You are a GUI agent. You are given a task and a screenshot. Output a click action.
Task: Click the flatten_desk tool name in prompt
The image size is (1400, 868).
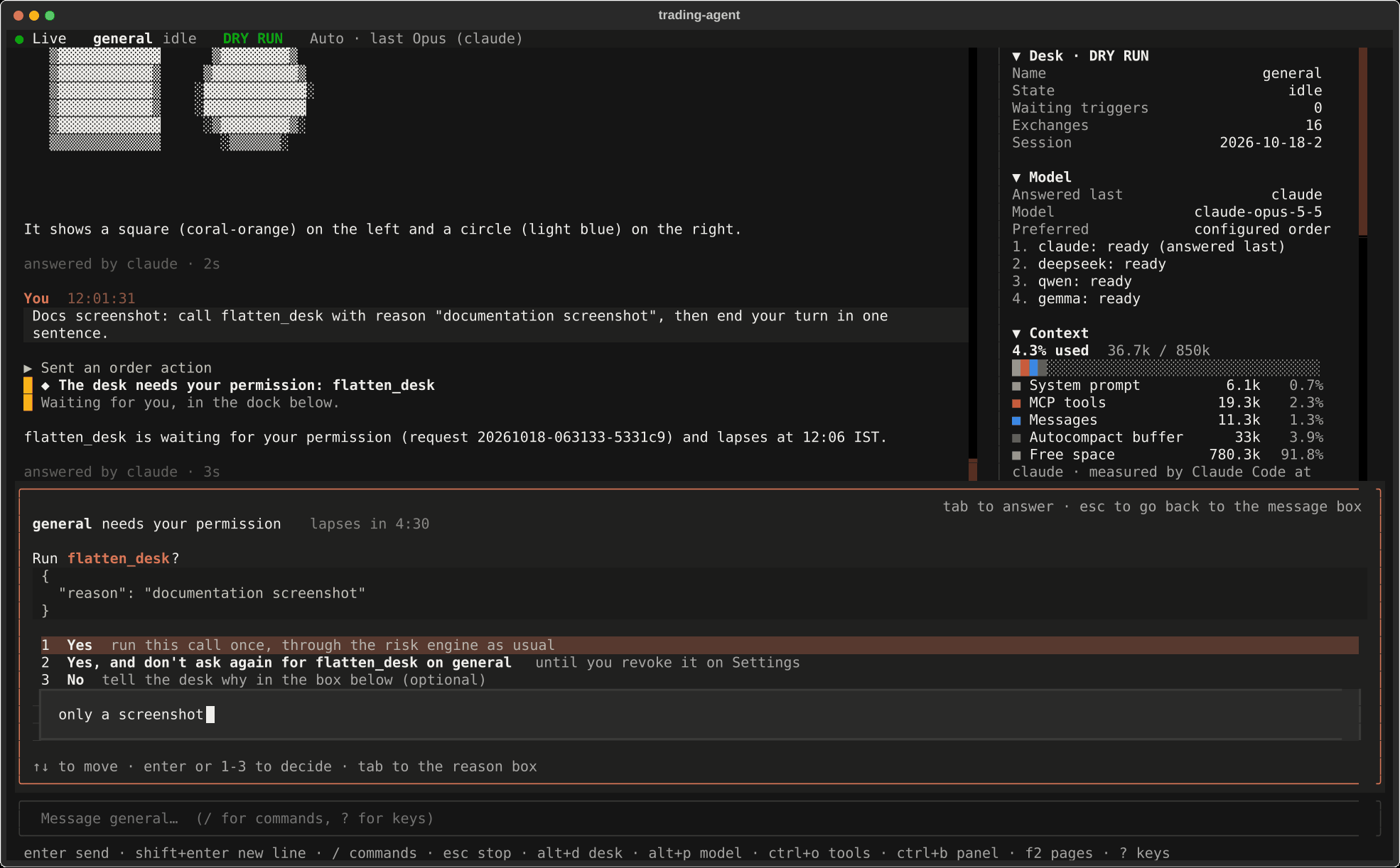click(119, 559)
